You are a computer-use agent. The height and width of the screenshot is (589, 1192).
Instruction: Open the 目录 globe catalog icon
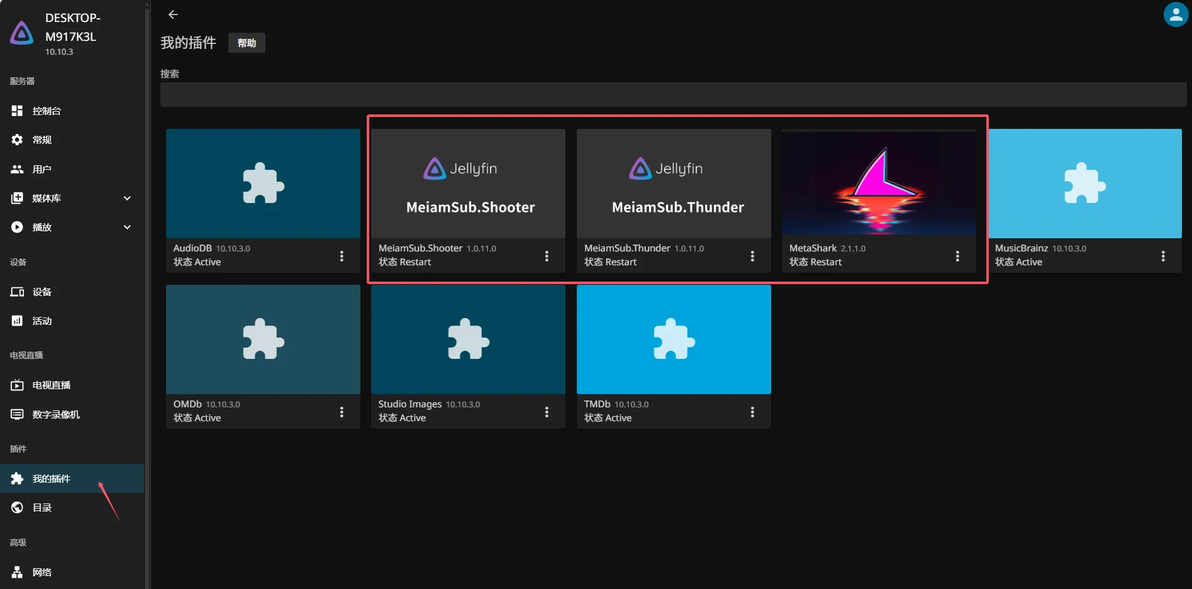pyautogui.click(x=17, y=507)
